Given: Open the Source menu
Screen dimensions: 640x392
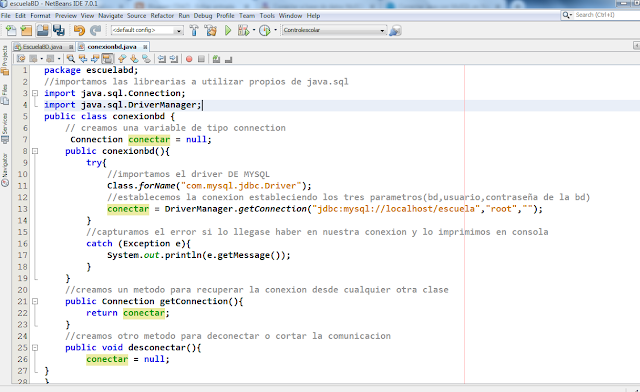Looking at the screenshot, I should pos(136,16).
